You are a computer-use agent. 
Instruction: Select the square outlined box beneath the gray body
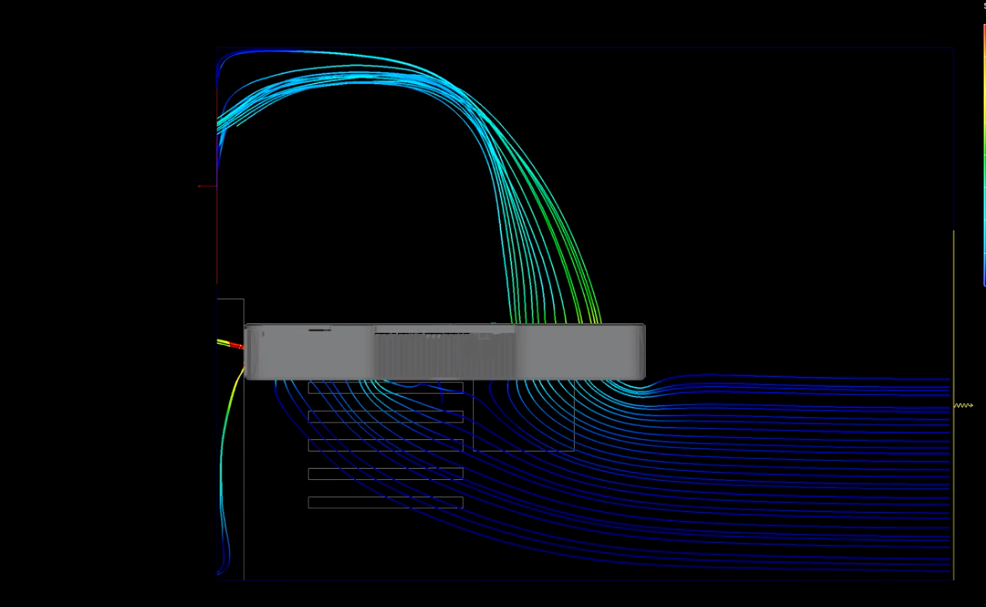[x=524, y=415]
